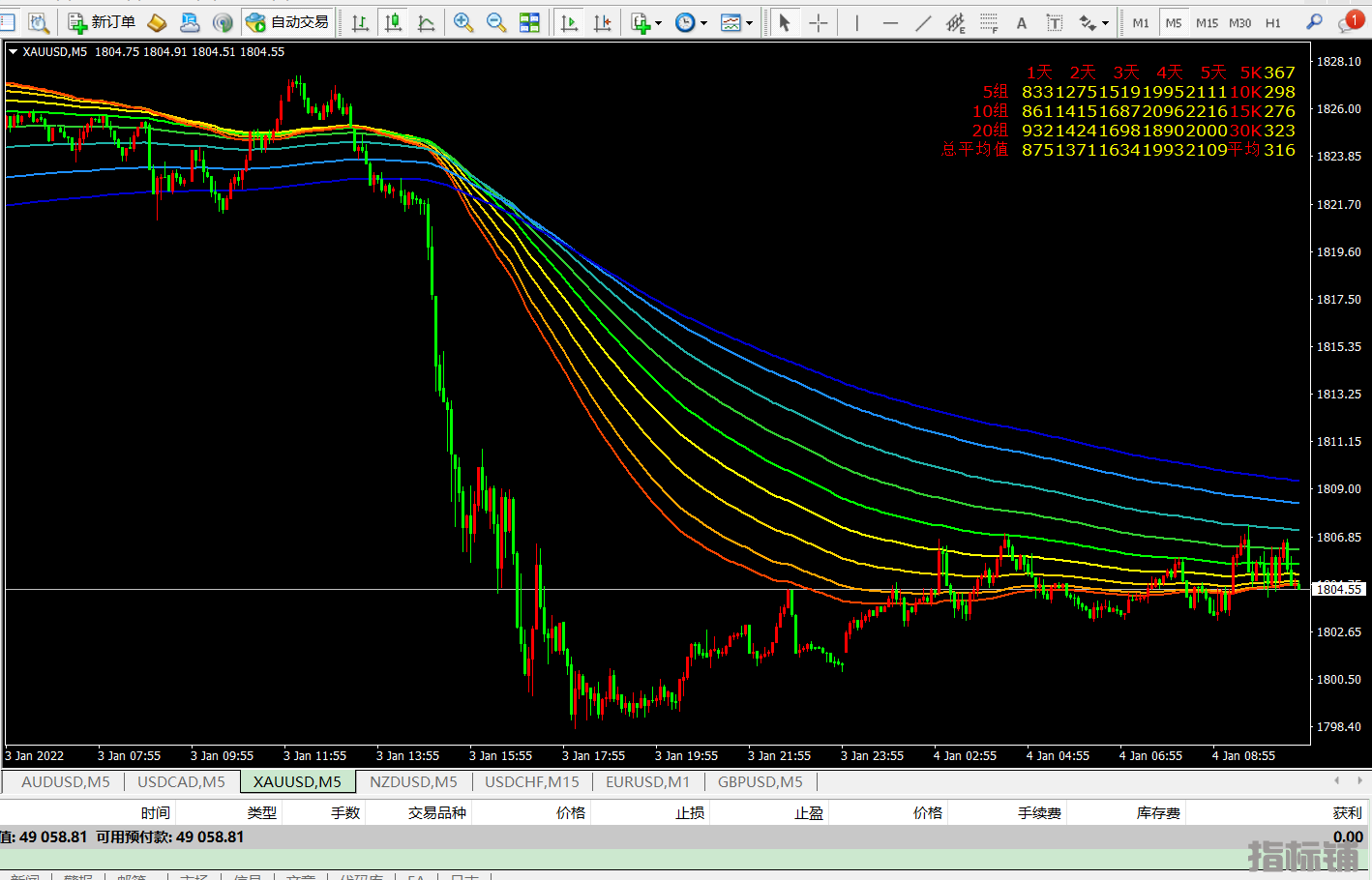1372x880 pixels.
Task: Switch to the EURUSD,M1 chart tab
Action: point(647,781)
